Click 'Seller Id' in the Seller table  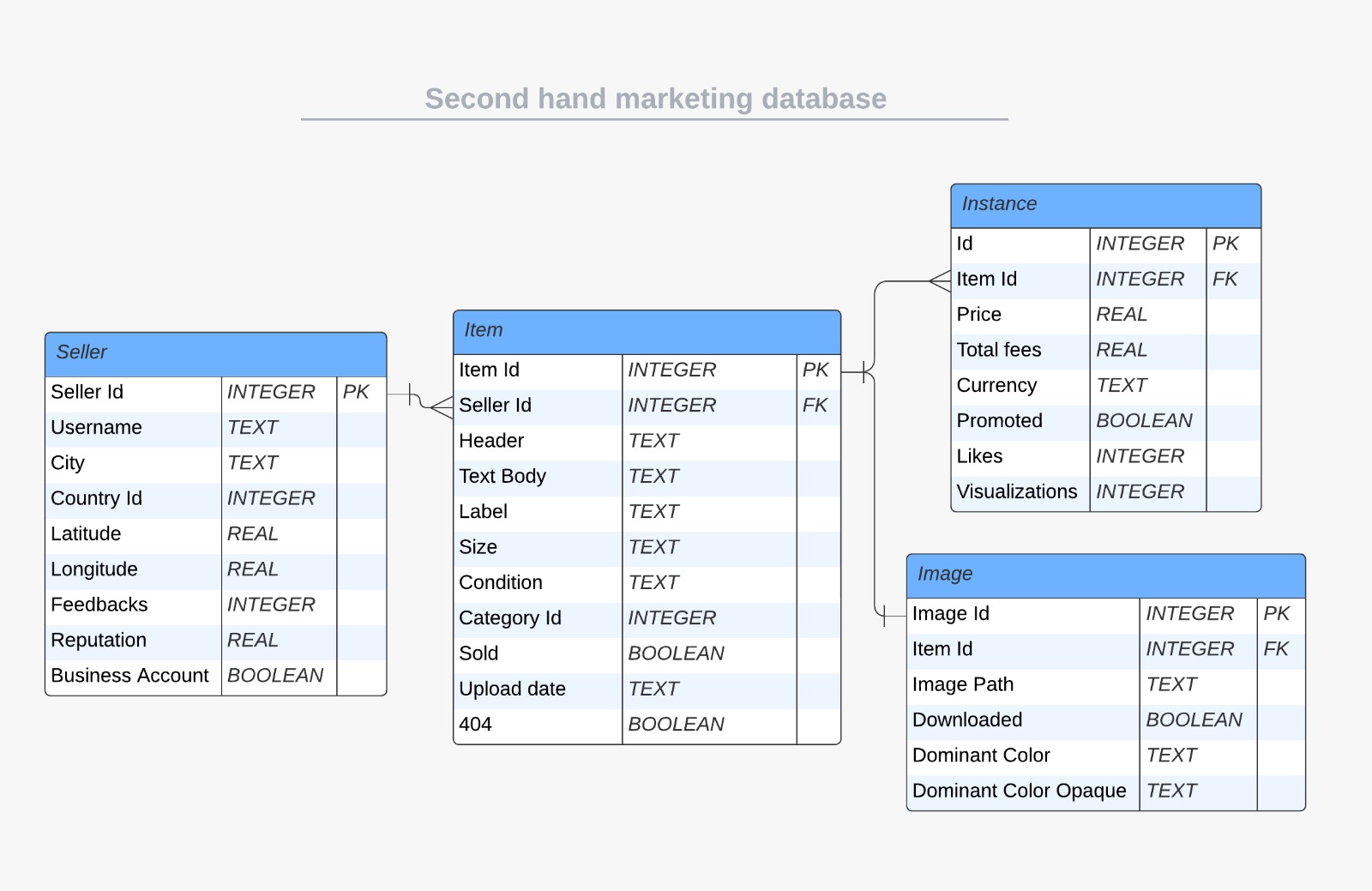pyautogui.click(x=87, y=392)
